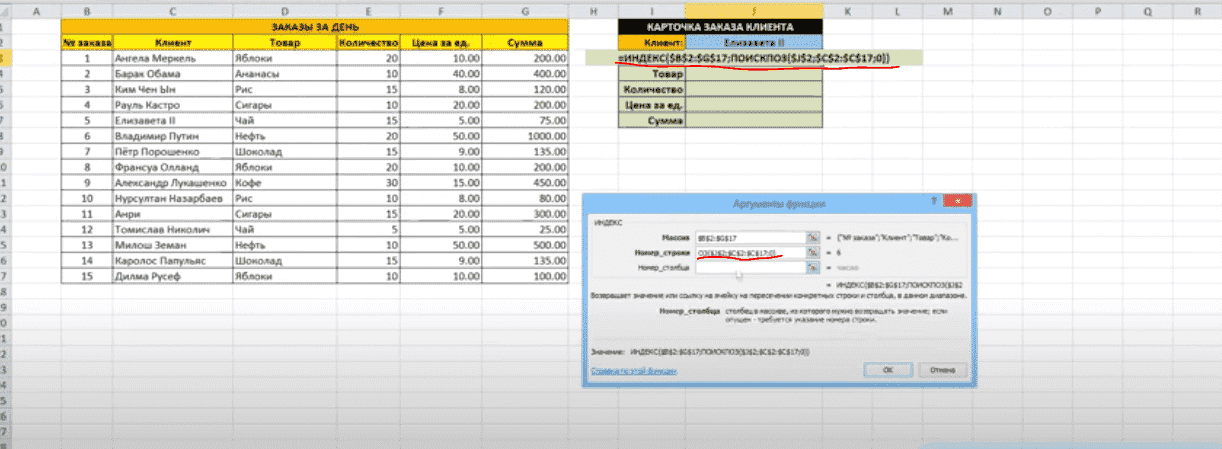
Task: Select the Франсуа Олланд client cell
Action: pos(173,168)
